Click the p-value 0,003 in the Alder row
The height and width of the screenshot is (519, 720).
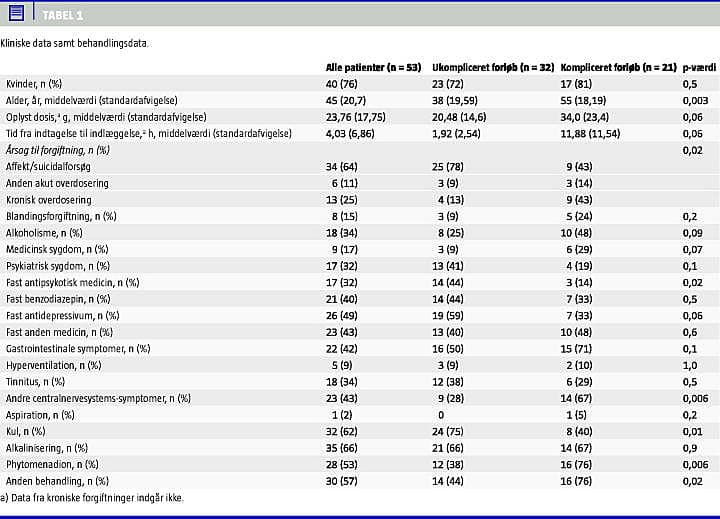point(695,101)
